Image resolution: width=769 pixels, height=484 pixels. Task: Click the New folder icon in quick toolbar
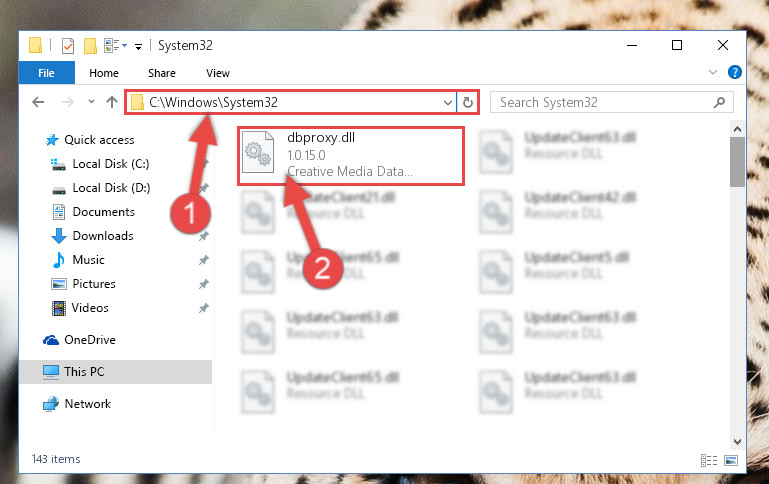pos(90,46)
